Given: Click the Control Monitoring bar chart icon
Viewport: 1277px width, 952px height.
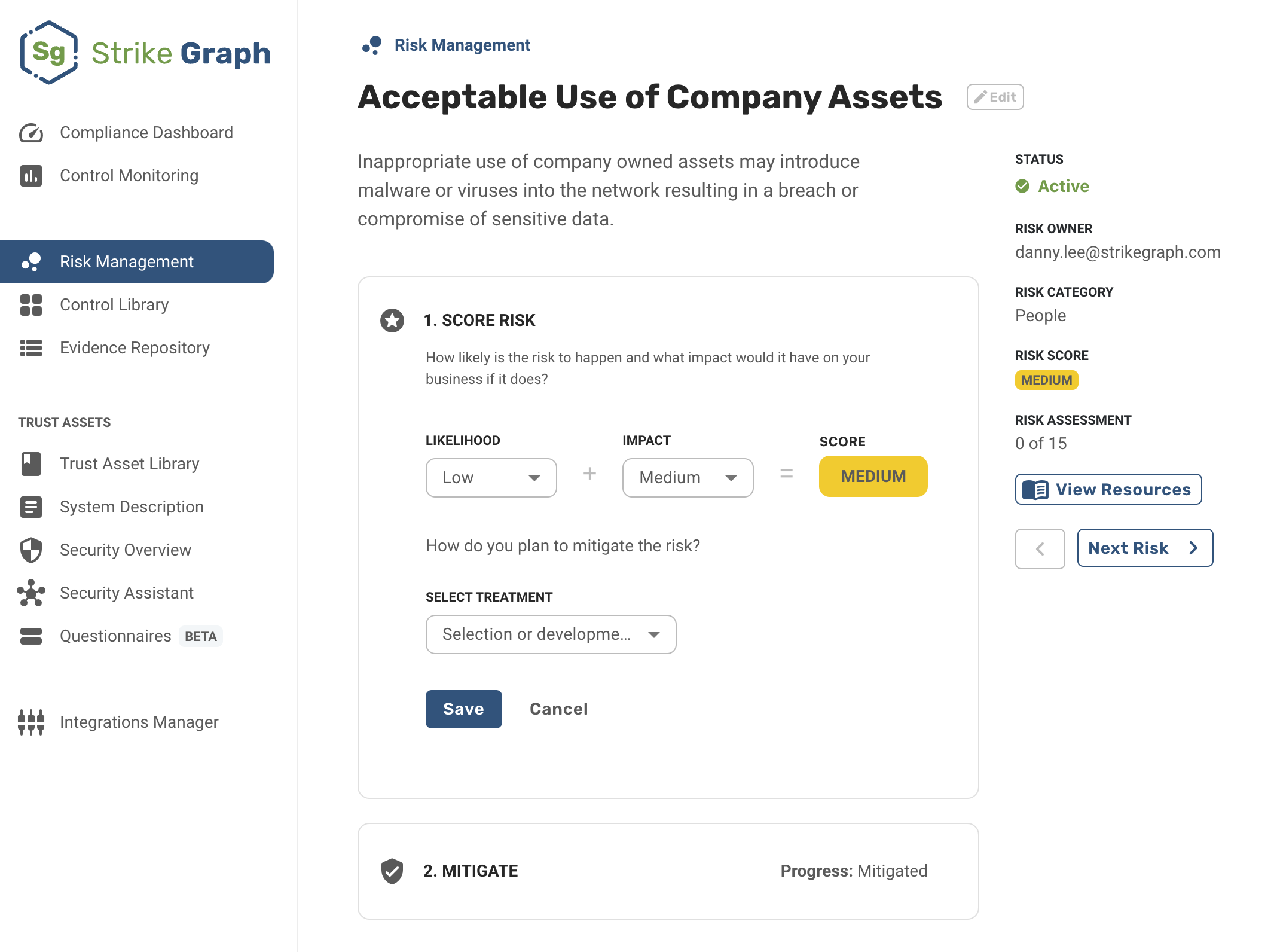Looking at the screenshot, I should [x=32, y=175].
